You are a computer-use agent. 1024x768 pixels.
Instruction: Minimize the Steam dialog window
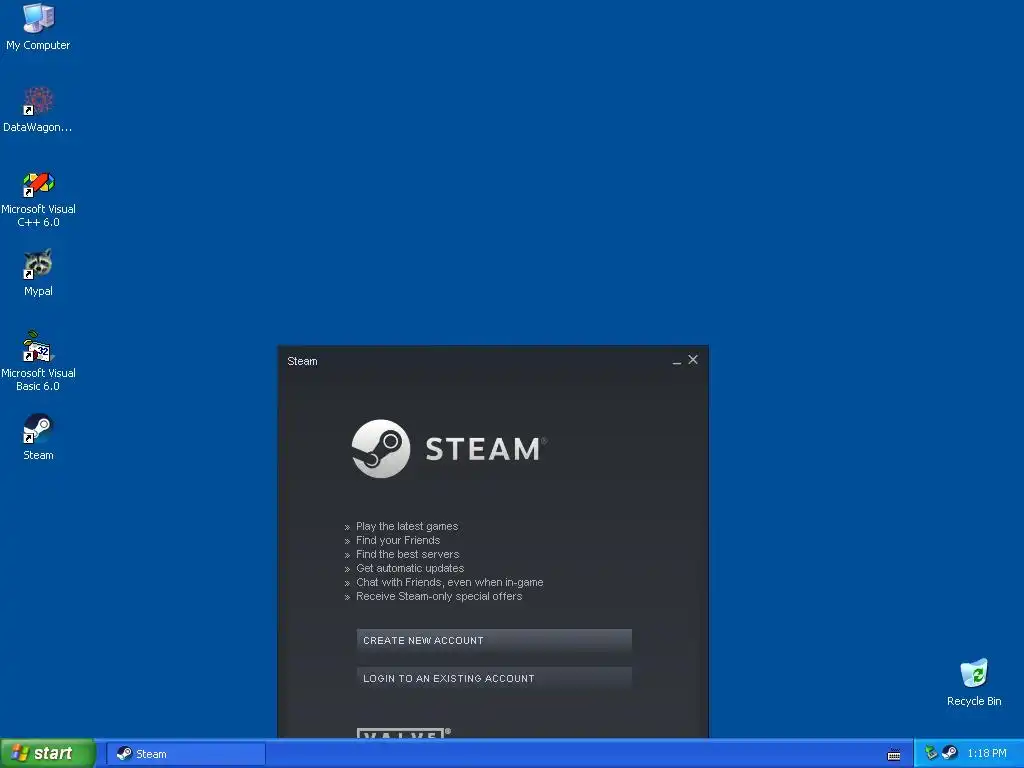[677, 360]
